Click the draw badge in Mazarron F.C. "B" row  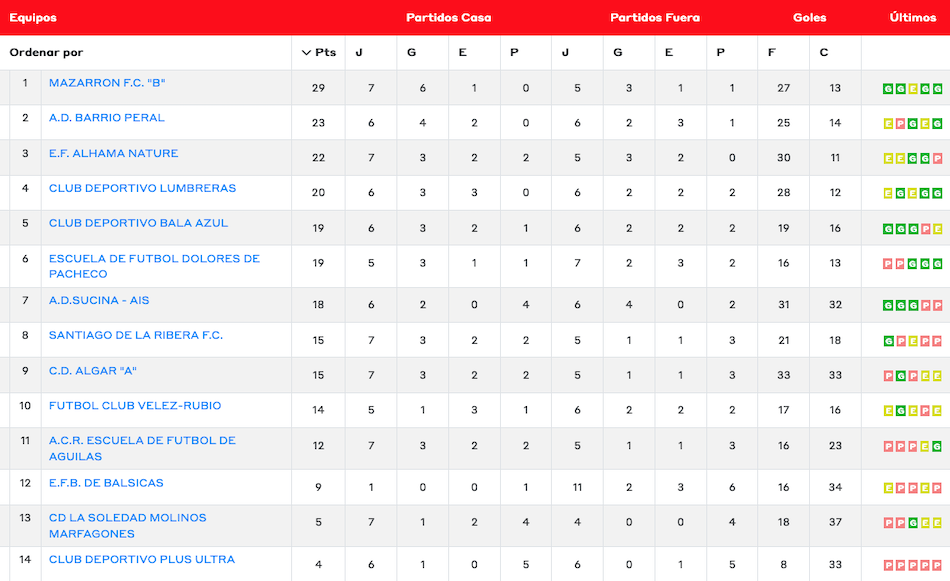click(x=912, y=89)
